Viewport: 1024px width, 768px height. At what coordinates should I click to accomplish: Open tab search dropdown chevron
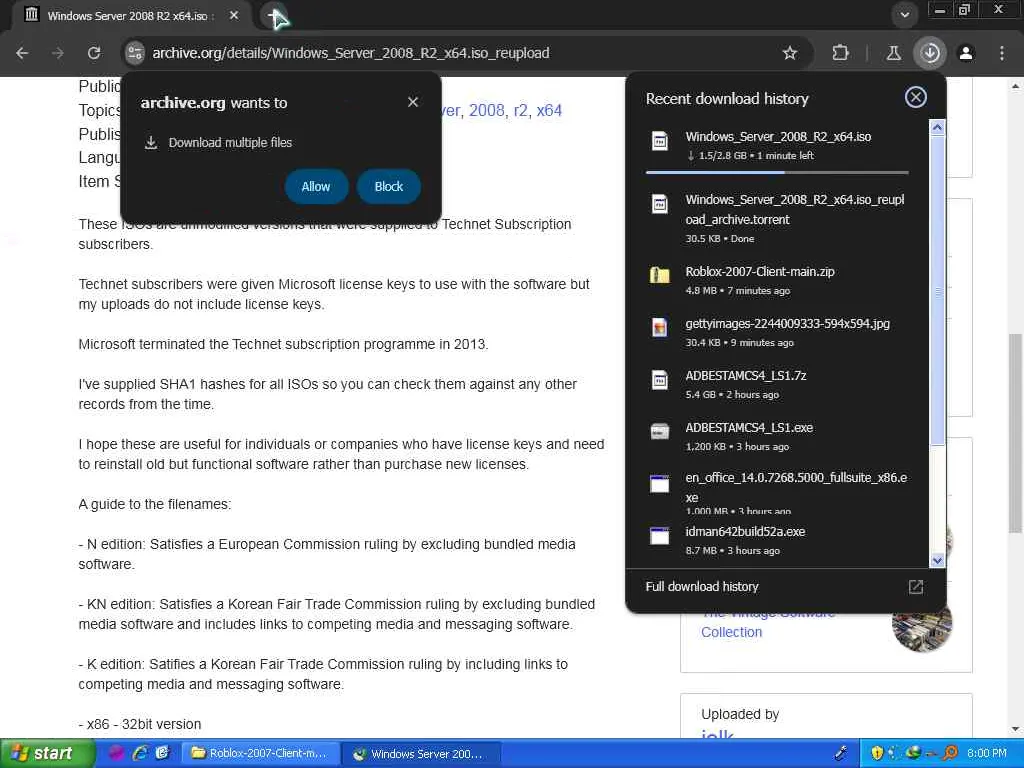pyautogui.click(x=904, y=15)
